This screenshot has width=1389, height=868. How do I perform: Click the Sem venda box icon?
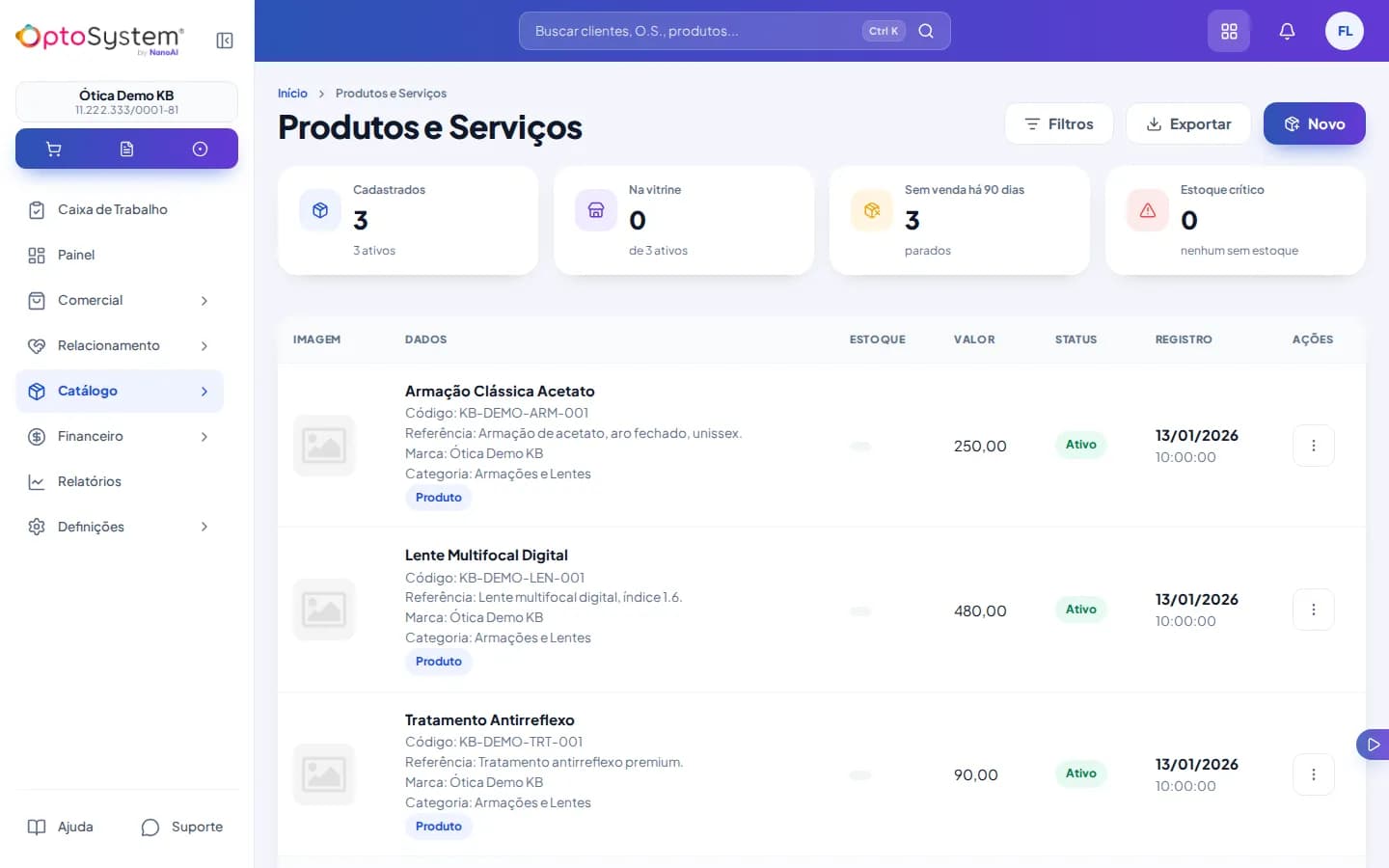click(872, 210)
